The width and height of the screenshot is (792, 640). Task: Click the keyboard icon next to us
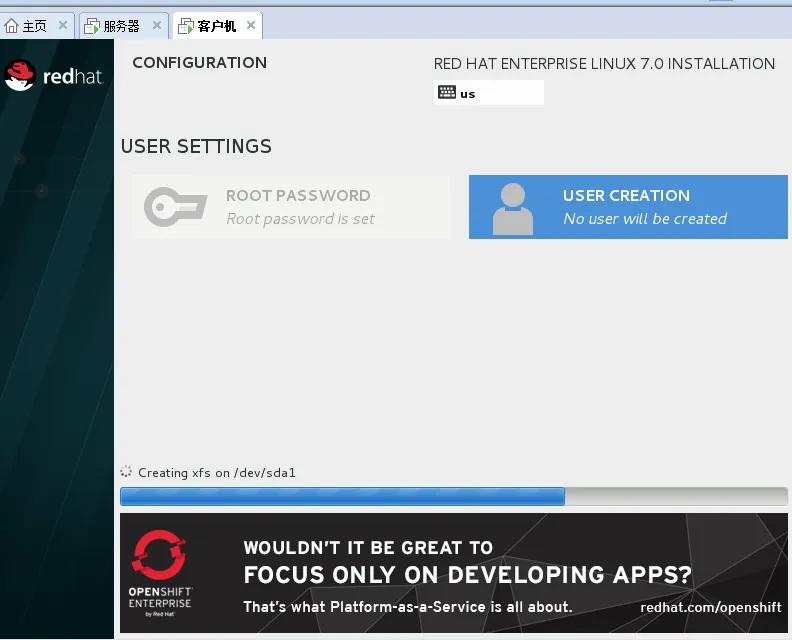point(447,92)
